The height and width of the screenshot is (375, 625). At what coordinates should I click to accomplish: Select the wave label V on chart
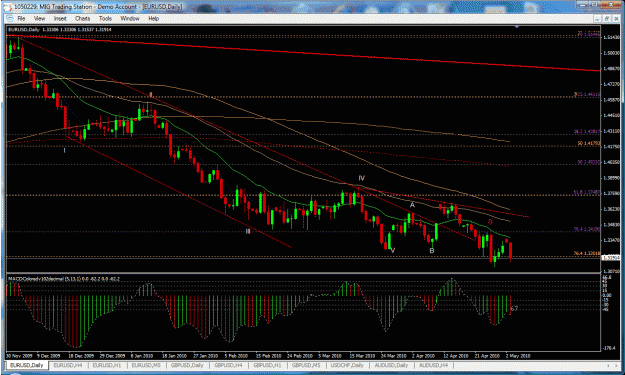(x=393, y=250)
